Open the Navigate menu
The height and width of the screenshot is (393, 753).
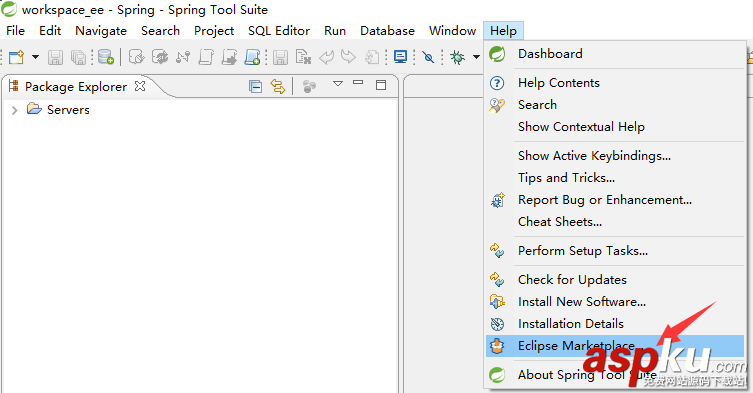[x=101, y=31]
